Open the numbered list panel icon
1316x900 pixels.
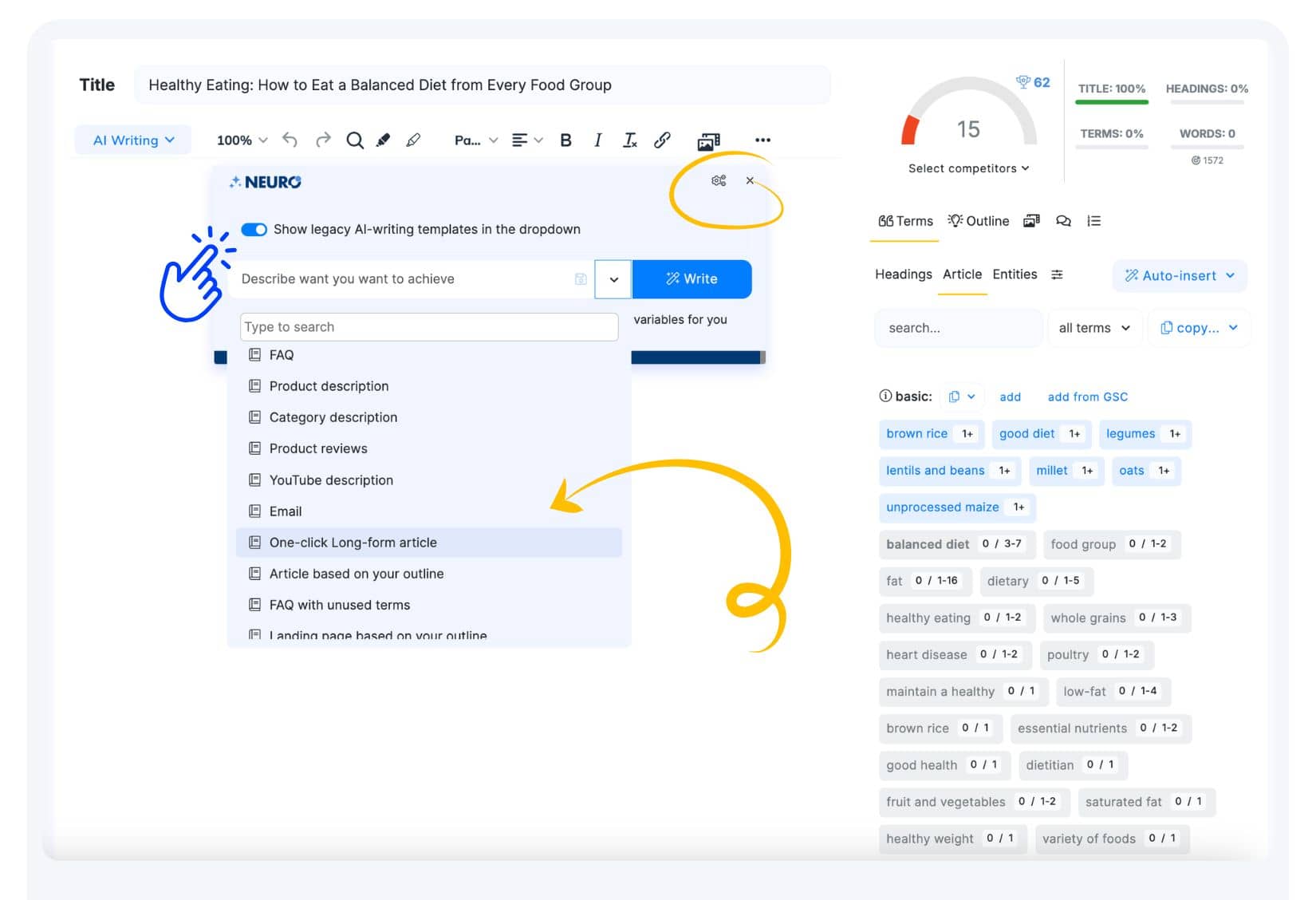[1094, 221]
